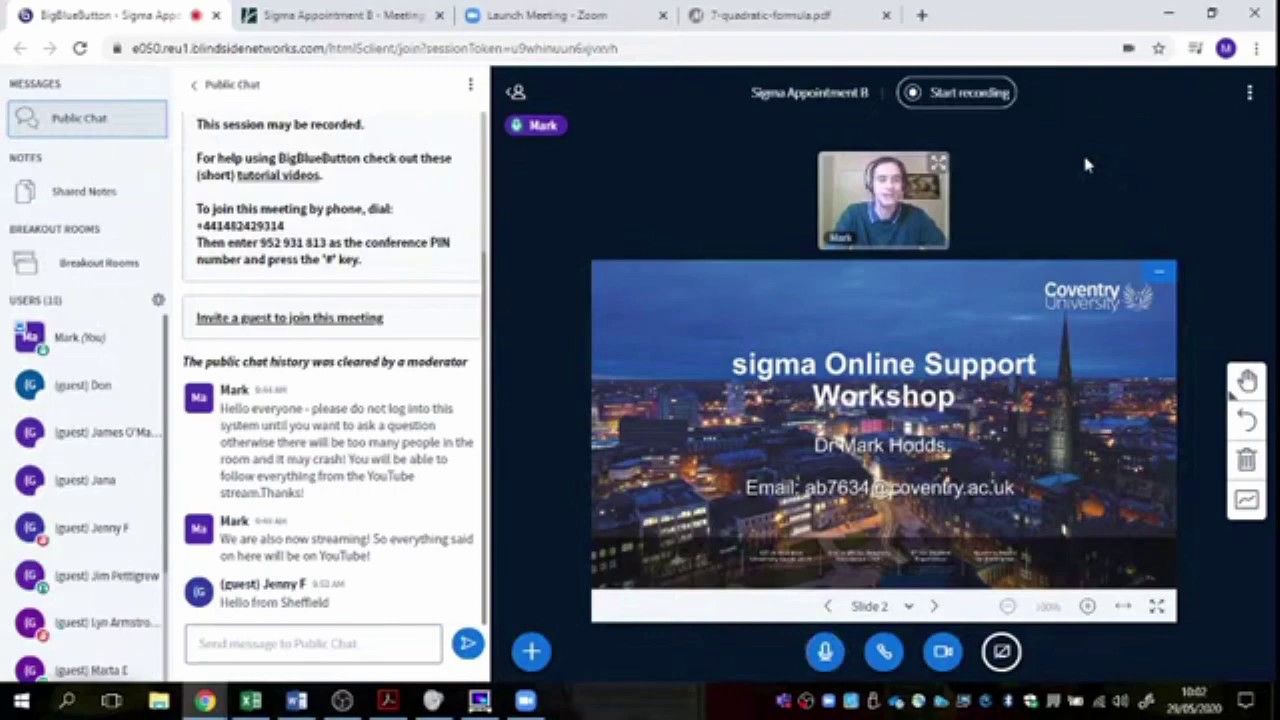Select guest Lyn Armstro... in user list
The image size is (1280, 720).
click(84, 623)
